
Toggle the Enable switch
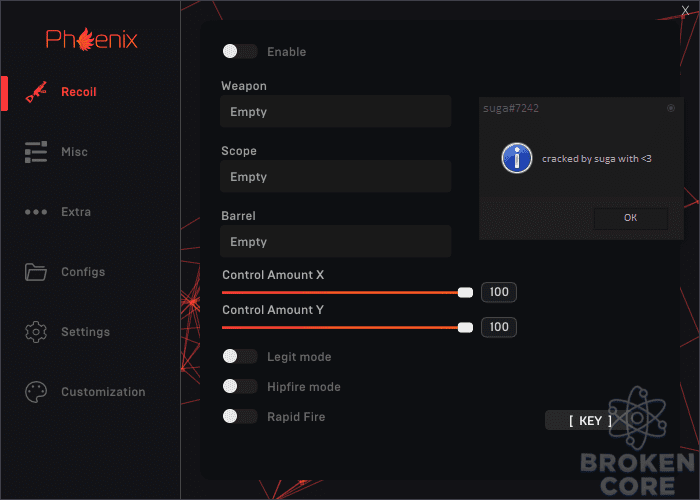tap(240, 51)
